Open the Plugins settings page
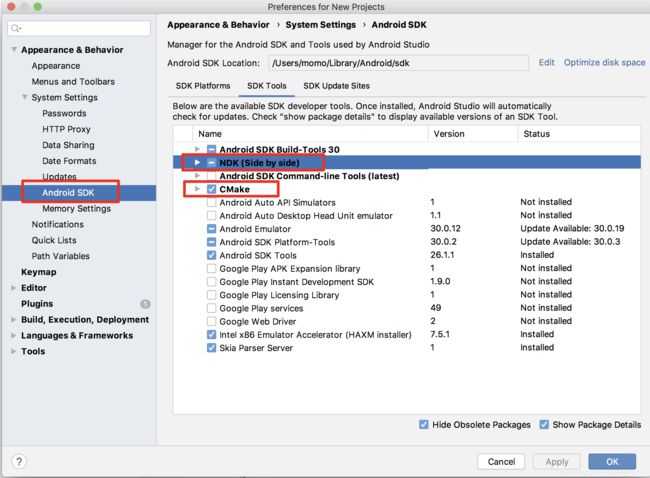Image resolution: width=650 pixels, height=478 pixels. tap(37, 304)
